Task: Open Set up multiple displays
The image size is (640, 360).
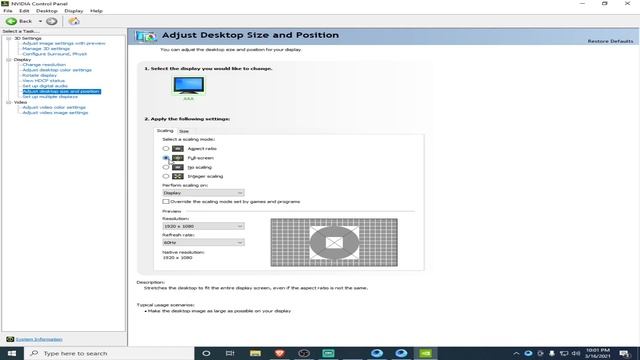Action: pyautogui.click(x=50, y=97)
